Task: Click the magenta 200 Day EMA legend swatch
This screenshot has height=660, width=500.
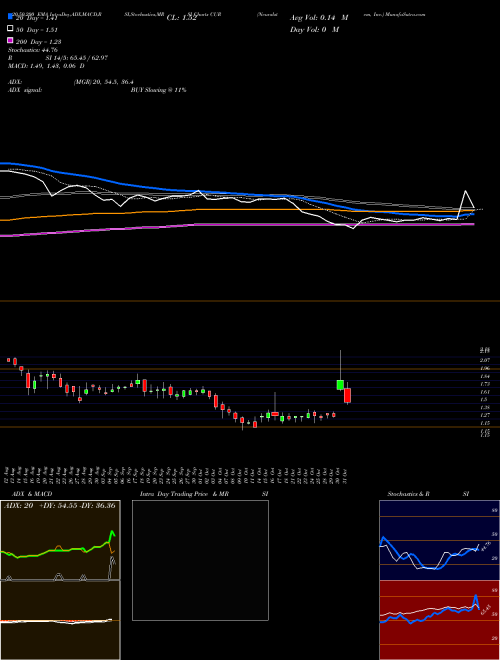Action: (x=10, y=40)
